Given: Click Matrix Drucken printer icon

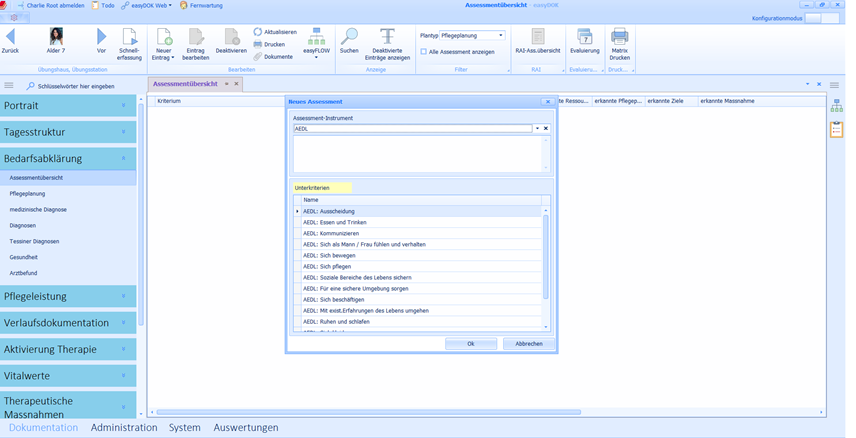Looking at the screenshot, I should (620, 37).
